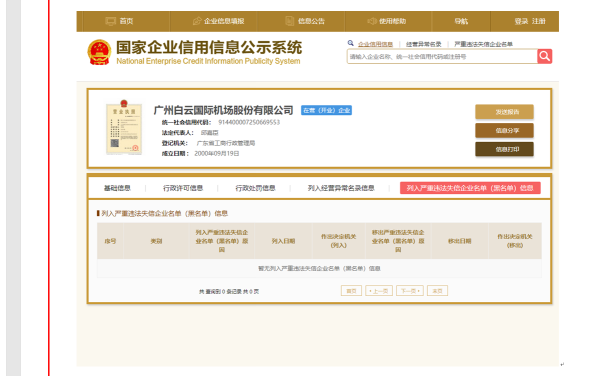Switch to the 行政许可信息 tab
605x376 pixels.
183,188
